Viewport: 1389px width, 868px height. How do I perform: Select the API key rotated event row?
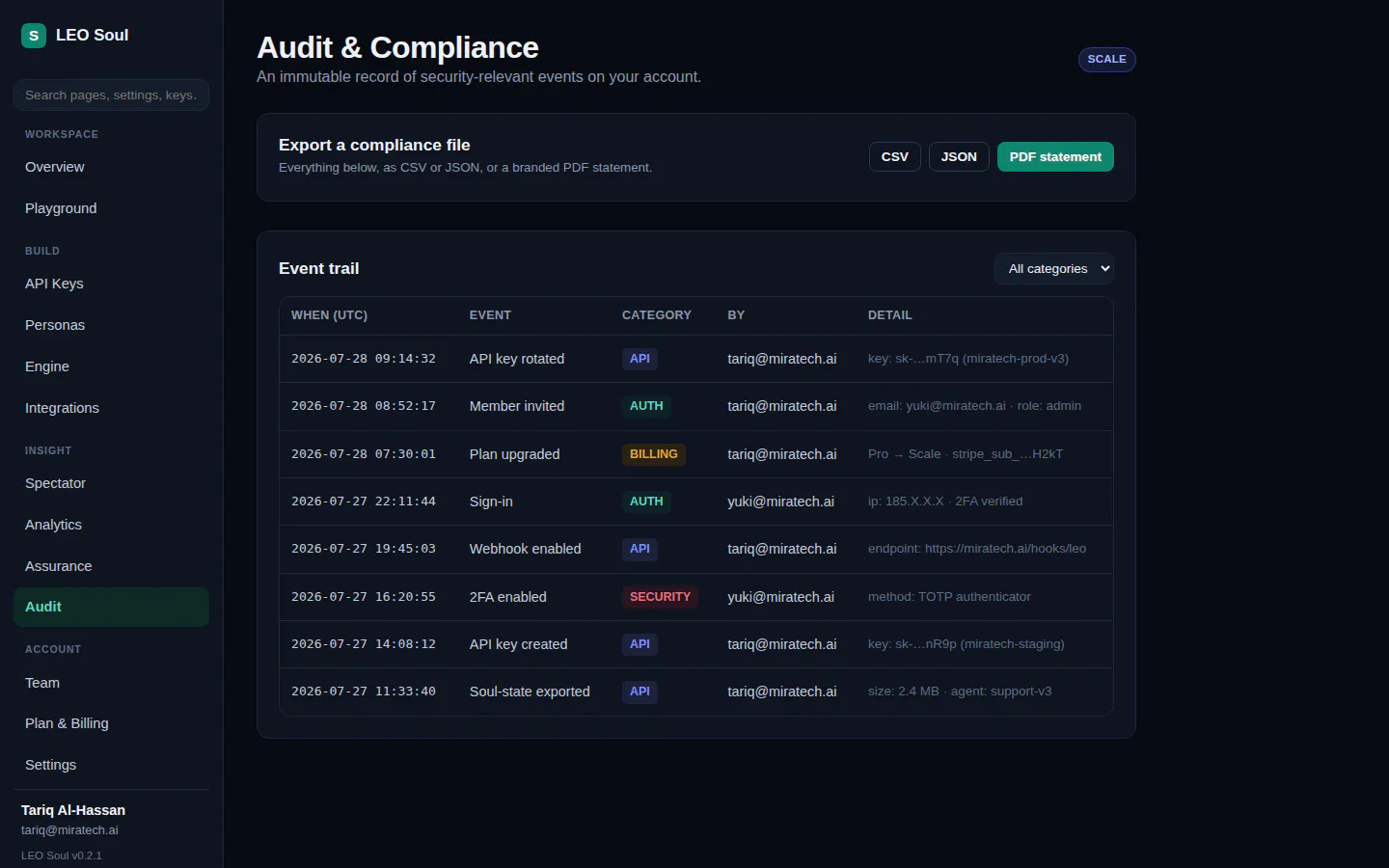[x=695, y=359]
